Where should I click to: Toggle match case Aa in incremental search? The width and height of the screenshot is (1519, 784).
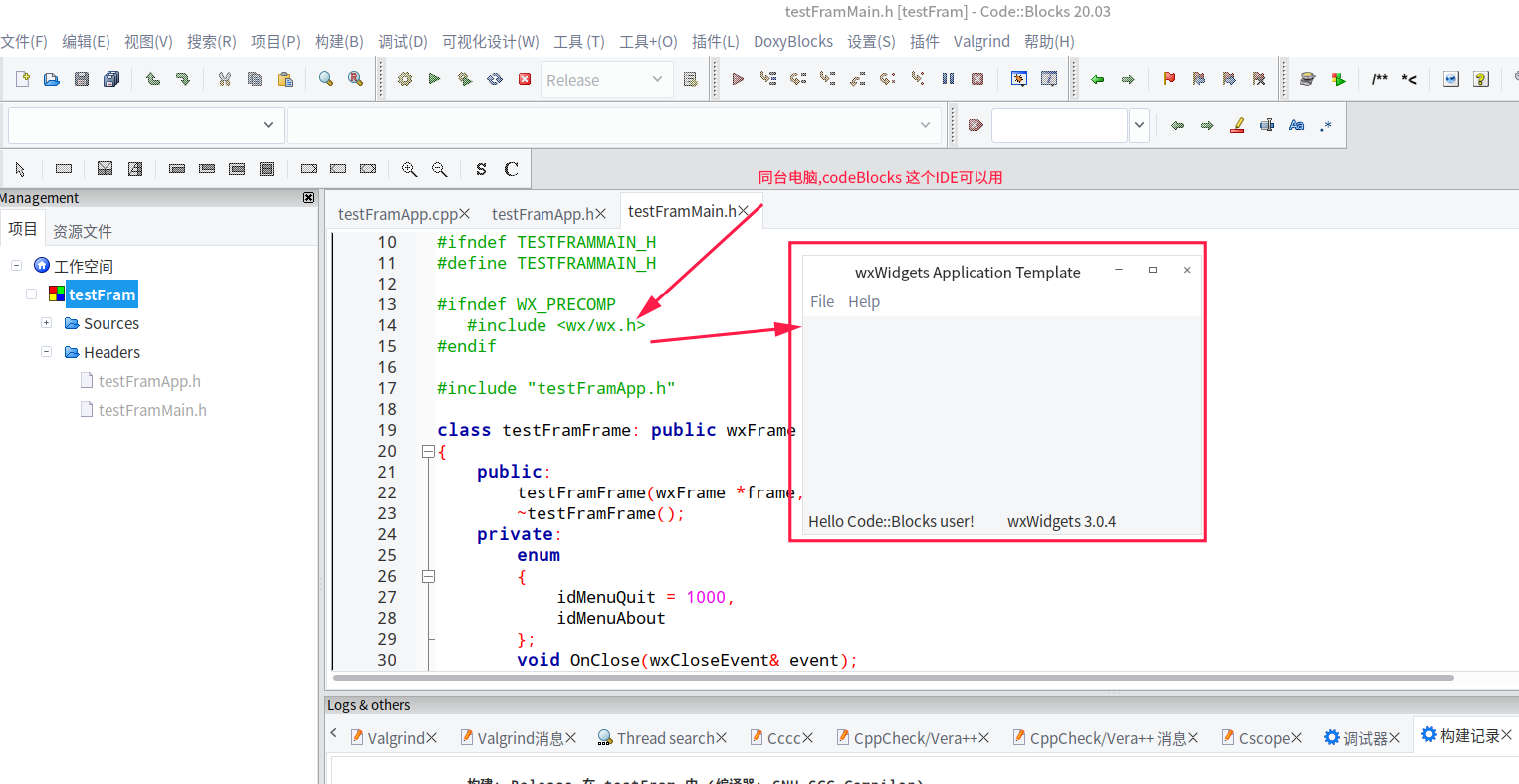tap(1296, 126)
